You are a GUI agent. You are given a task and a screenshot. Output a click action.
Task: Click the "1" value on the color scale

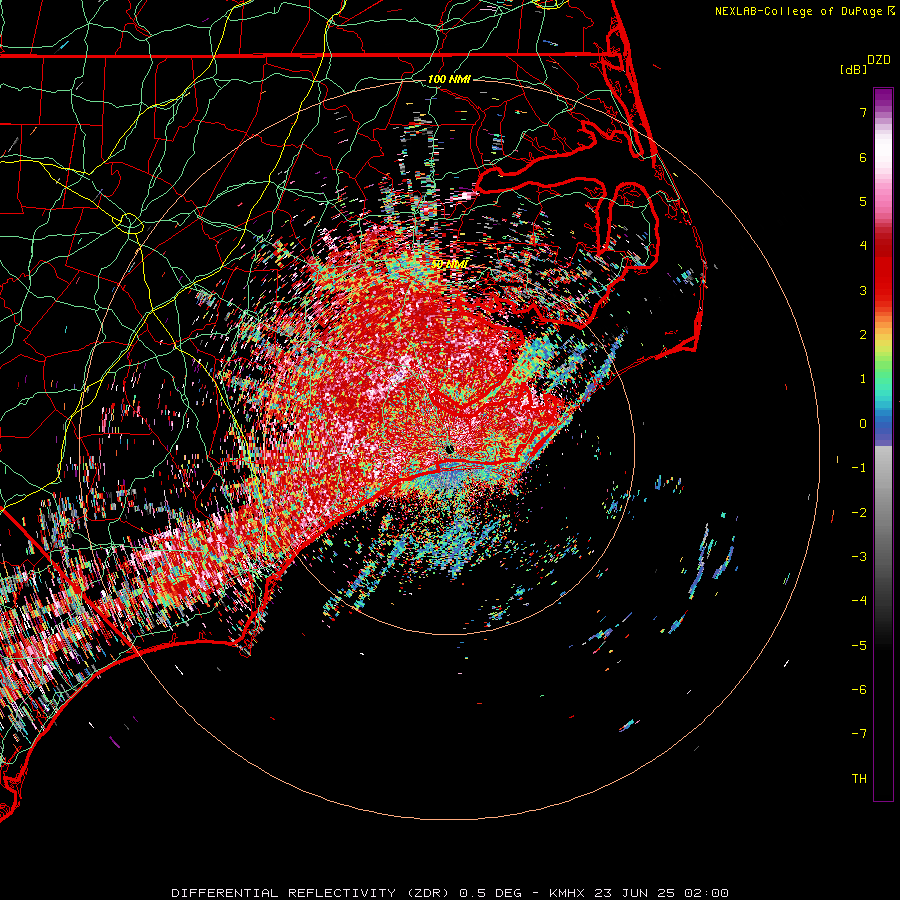coord(863,379)
